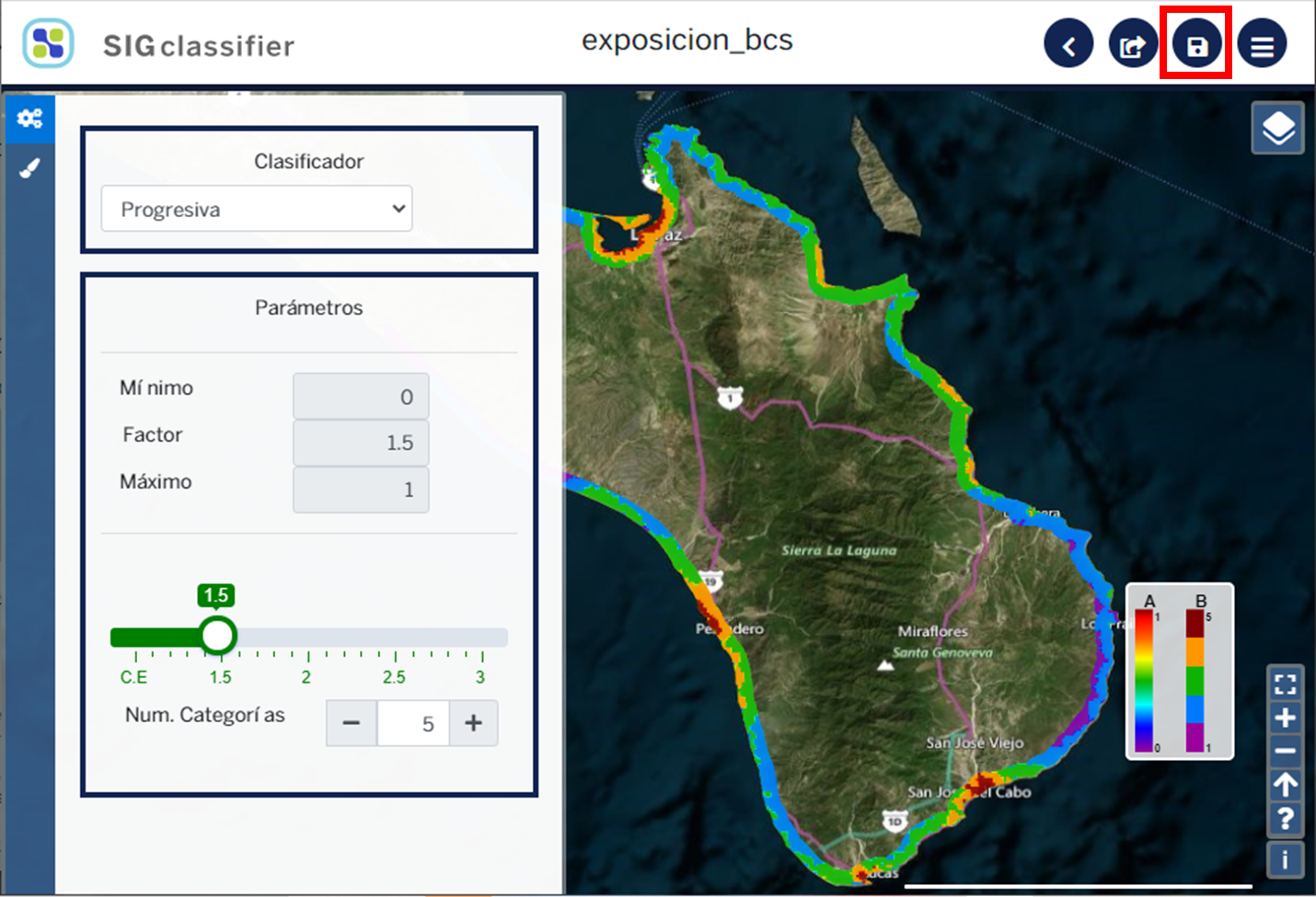Click the Sierra La Laguna map label
The width and height of the screenshot is (1316, 897).
click(x=838, y=550)
